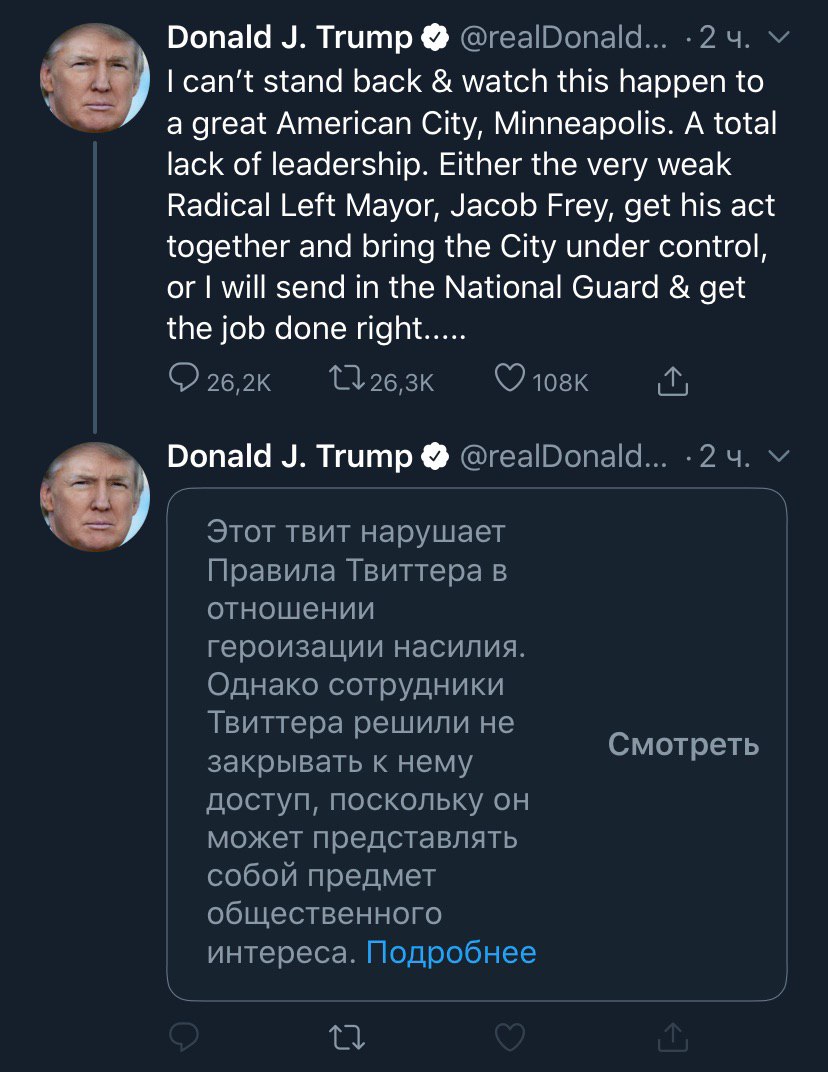Click the reply icon on the hidden tweet

pos(184,1037)
